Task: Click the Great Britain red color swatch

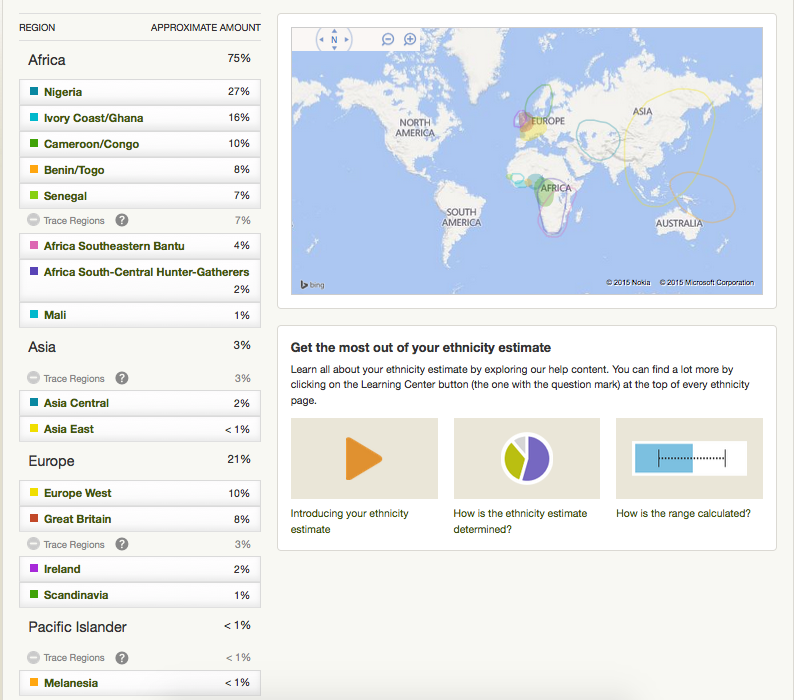Action: 34,519
